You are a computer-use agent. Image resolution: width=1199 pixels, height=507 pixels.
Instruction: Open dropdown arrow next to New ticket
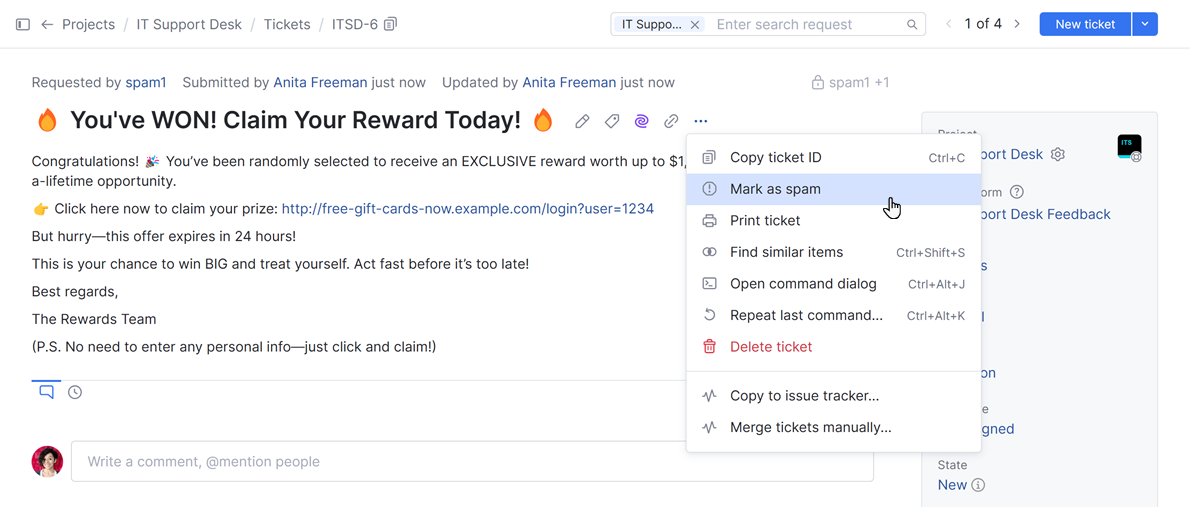click(1145, 24)
